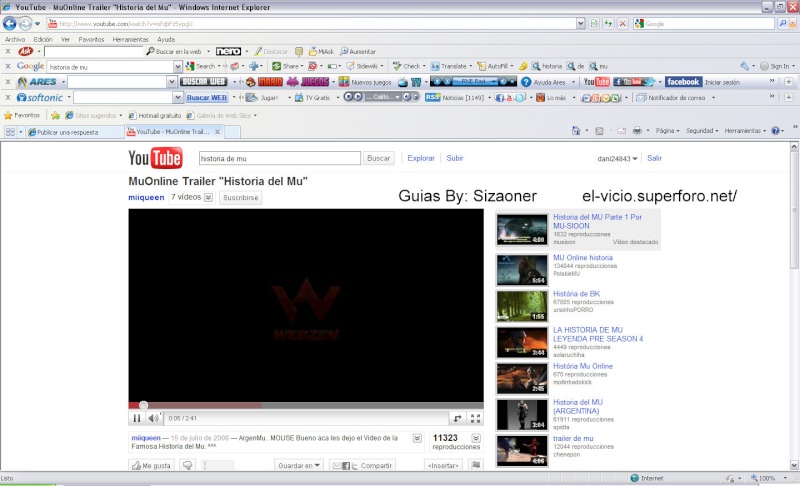Open the address bar URL dropdown
The image size is (800, 486).
[x=581, y=23]
